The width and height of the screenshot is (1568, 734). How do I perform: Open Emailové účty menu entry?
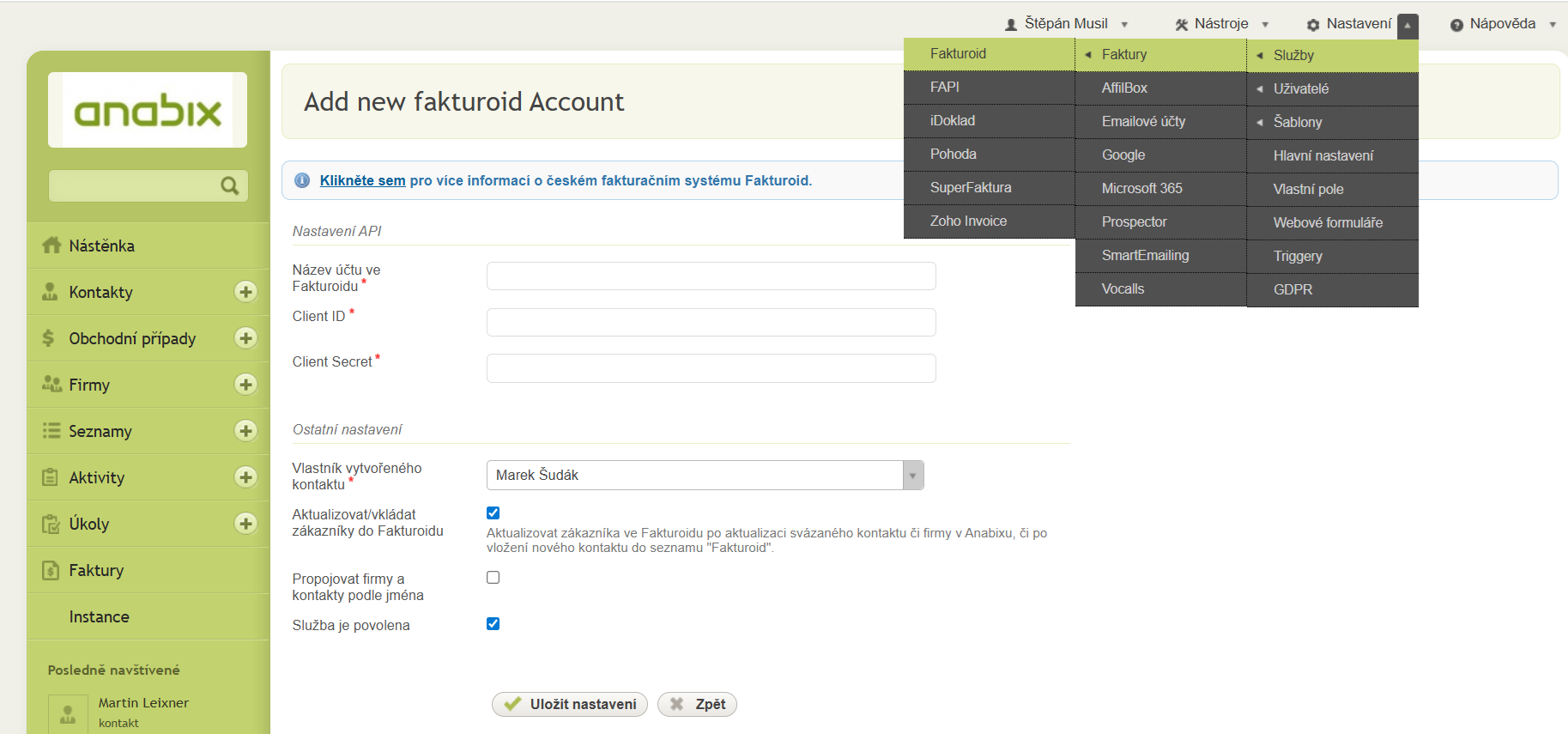tap(1161, 121)
